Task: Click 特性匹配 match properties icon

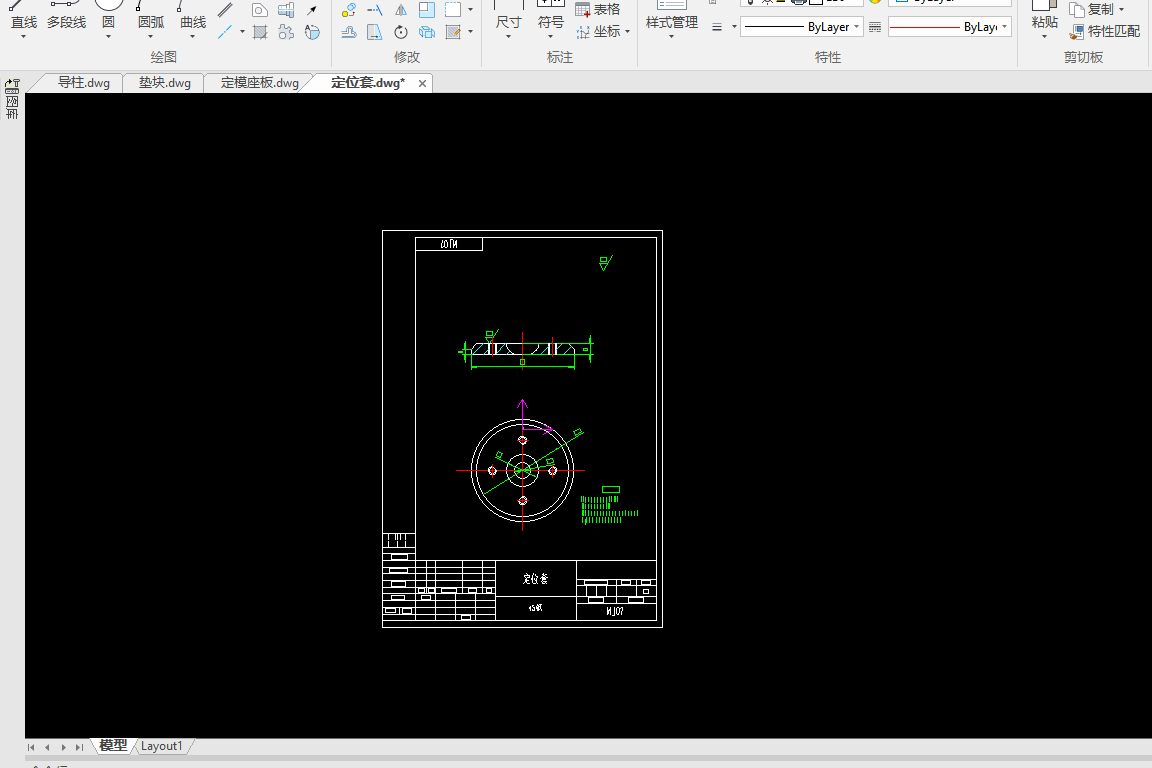Action: click(x=1105, y=32)
